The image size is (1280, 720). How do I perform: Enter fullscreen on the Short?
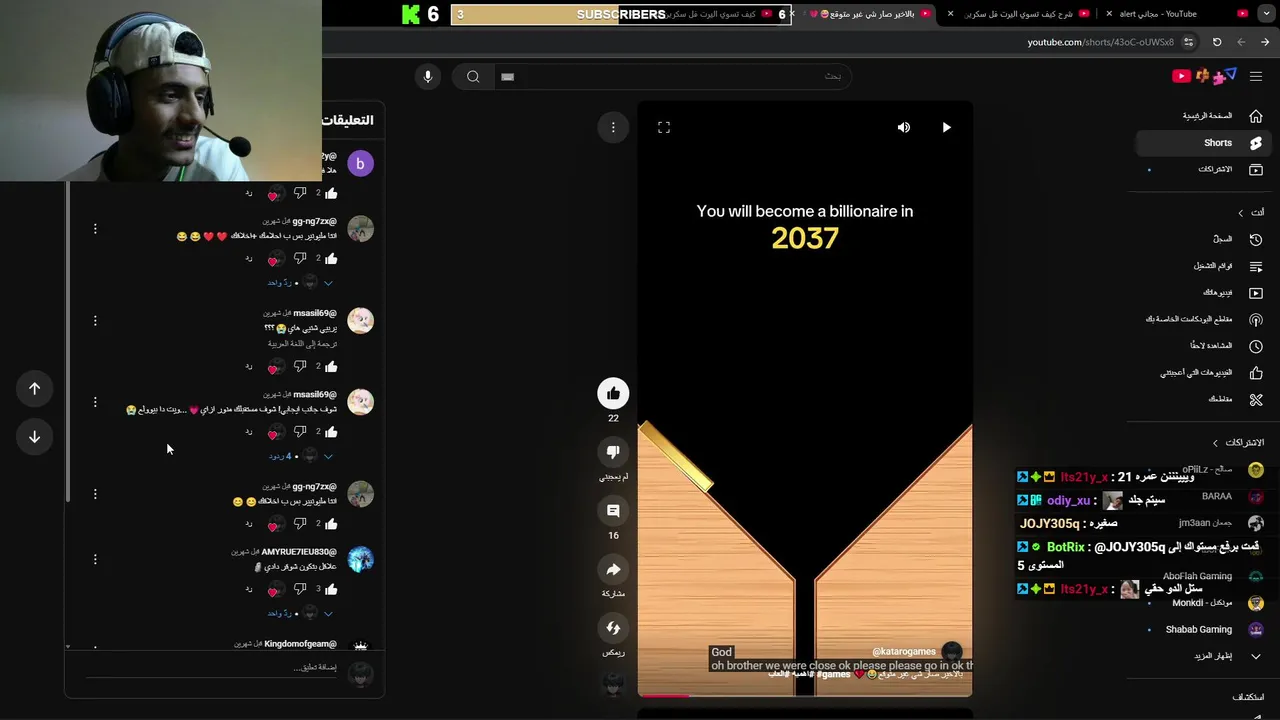(664, 127)
